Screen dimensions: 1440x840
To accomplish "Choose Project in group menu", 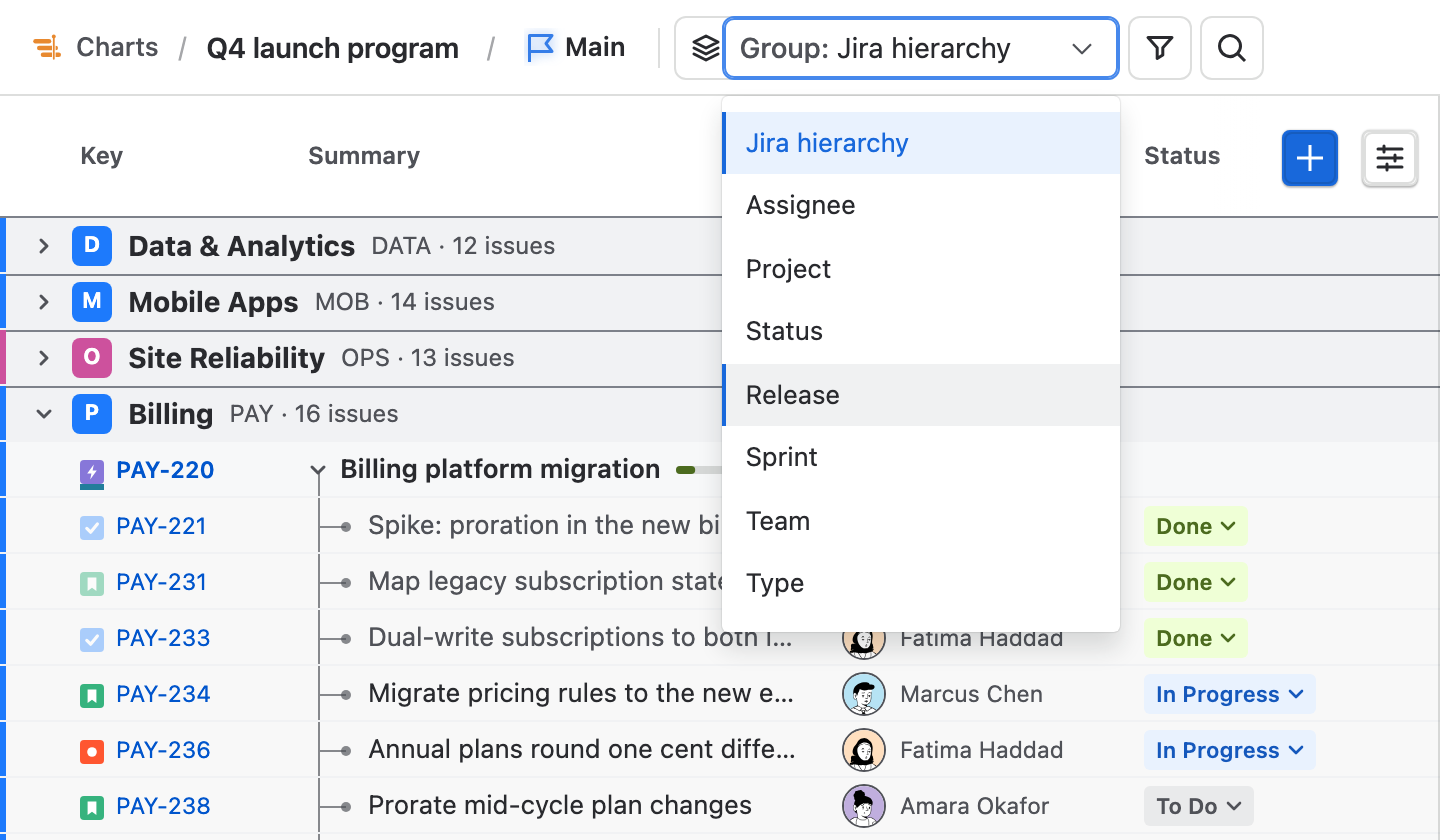I will pos(920,269).
